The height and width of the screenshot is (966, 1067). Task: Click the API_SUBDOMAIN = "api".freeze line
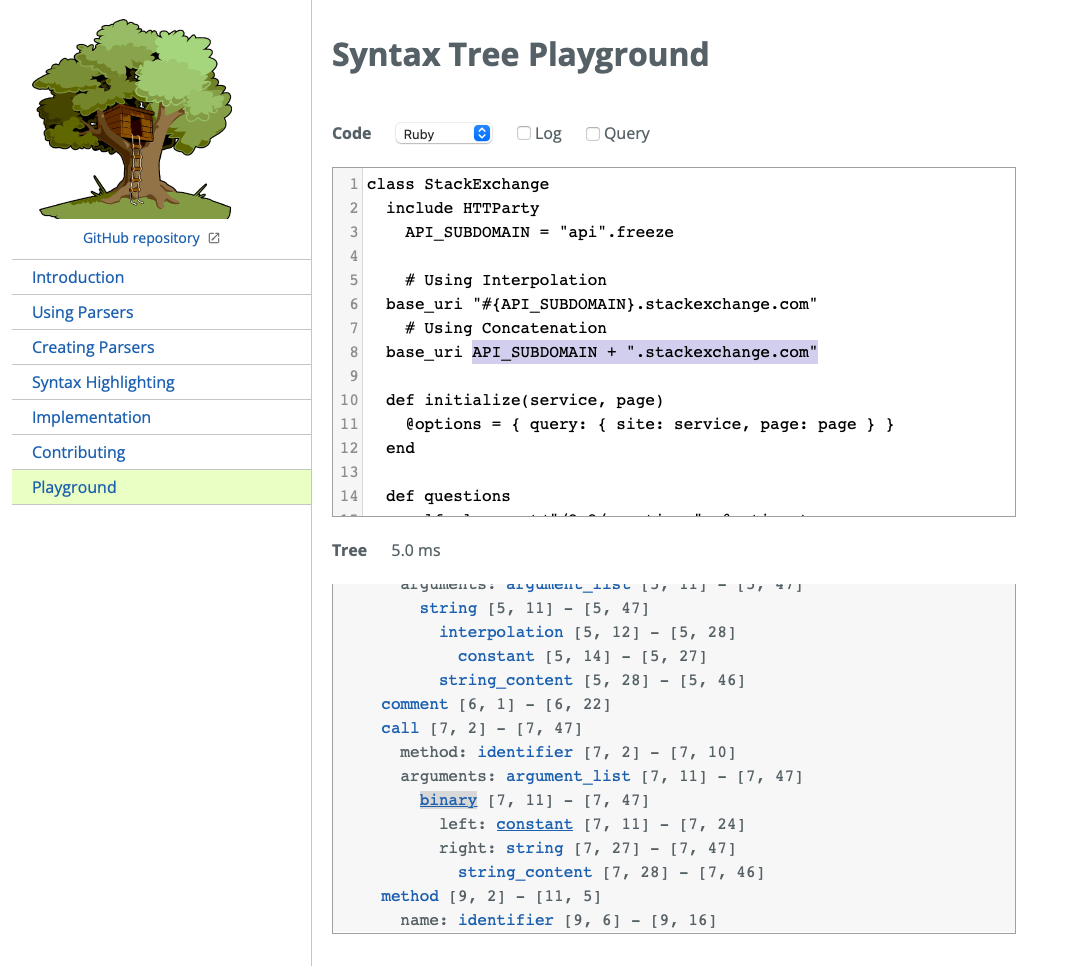tap(539, 232)
